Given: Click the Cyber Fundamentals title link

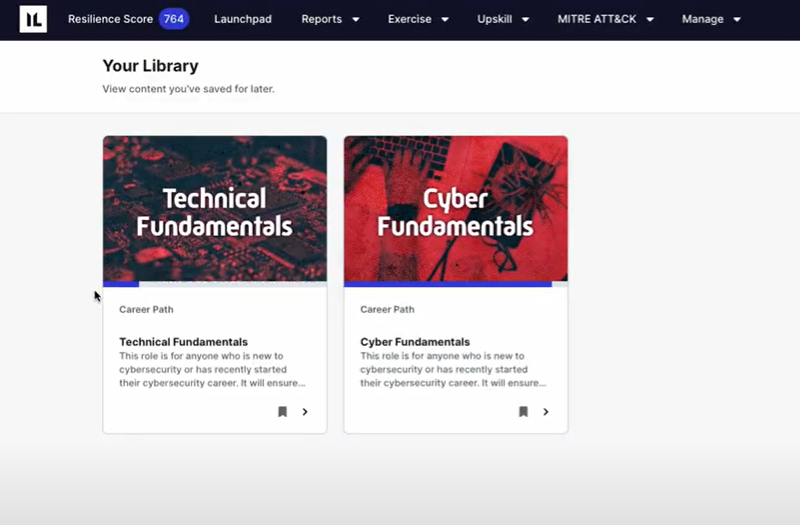Looking at the screenshot, I should coord(415,342).
